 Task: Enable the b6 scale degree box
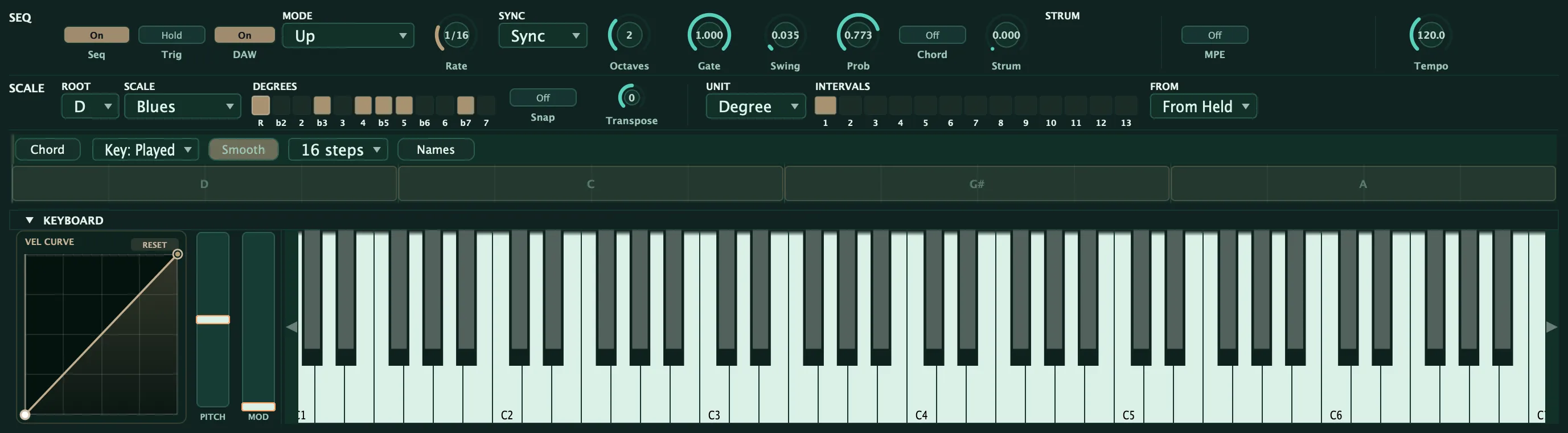[x=424, y=105]
